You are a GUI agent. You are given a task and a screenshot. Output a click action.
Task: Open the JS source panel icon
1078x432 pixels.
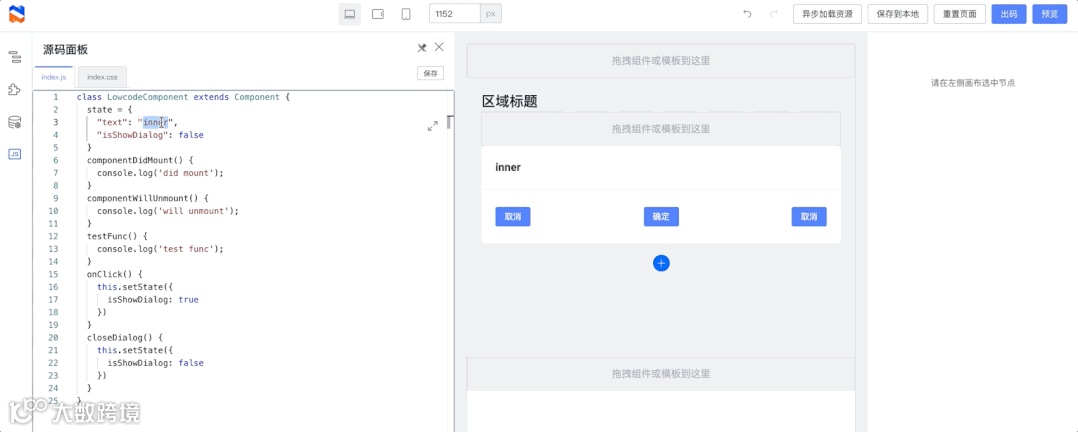pos(14,154)
